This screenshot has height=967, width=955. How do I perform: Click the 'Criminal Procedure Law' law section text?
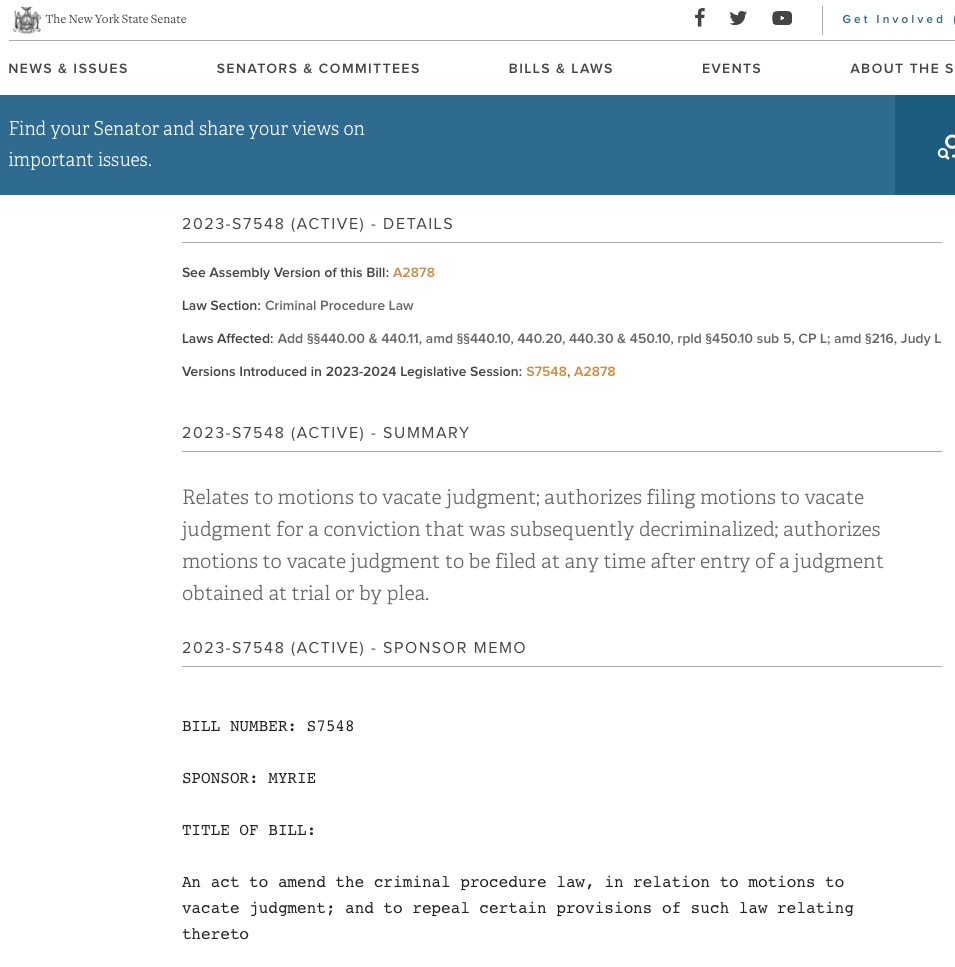point(338,306)
